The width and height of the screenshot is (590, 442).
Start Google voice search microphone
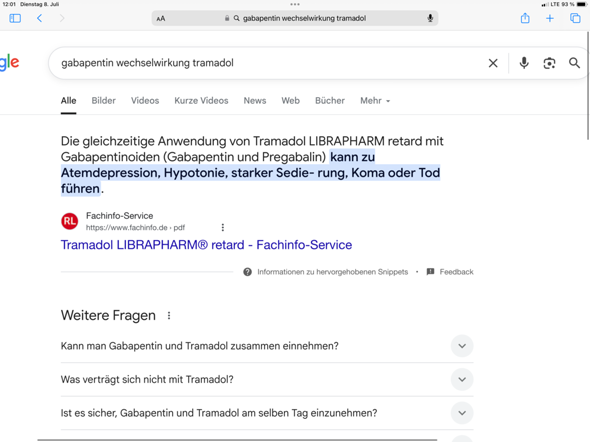coord(524,63)
